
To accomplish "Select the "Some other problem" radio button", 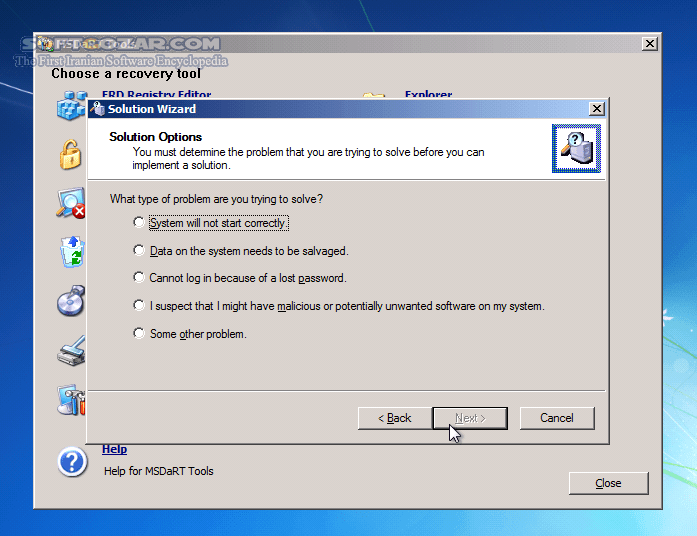I will pos(139,334).
